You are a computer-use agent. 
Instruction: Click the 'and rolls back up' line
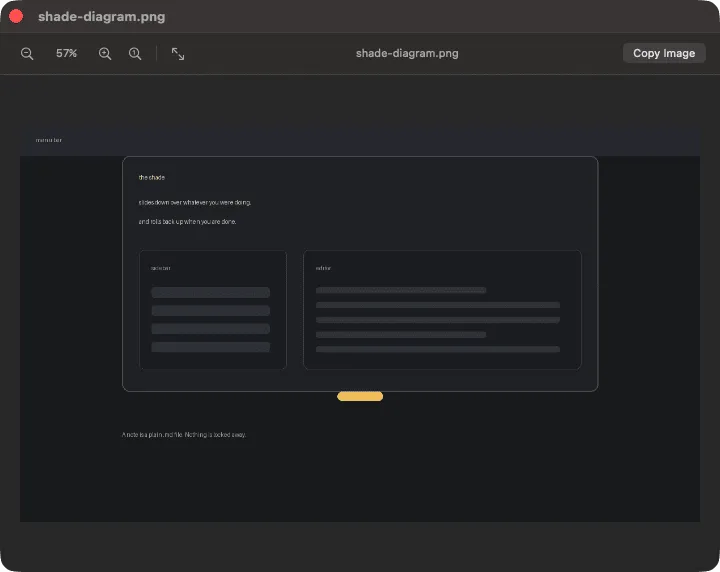click(x=187, y=222)
